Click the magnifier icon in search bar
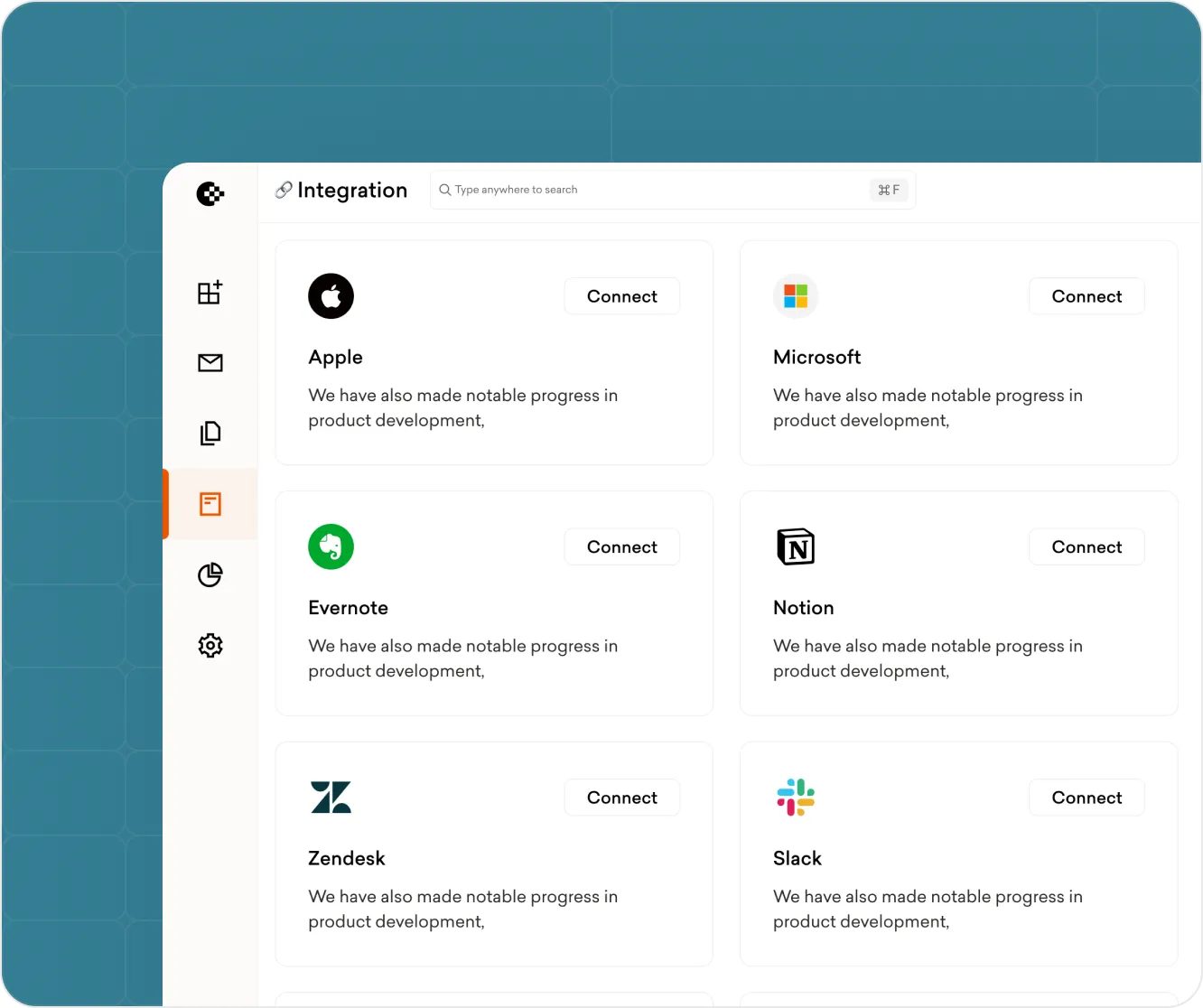The image size is (1203, 1008). (x=445, y=190)
